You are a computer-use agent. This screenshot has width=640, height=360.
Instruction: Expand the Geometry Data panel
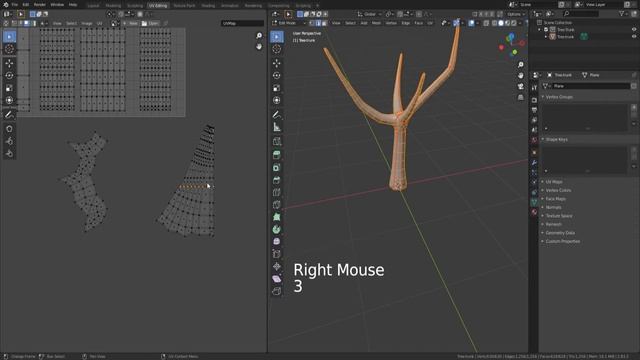pyautogui.click(x=560, y=233)
